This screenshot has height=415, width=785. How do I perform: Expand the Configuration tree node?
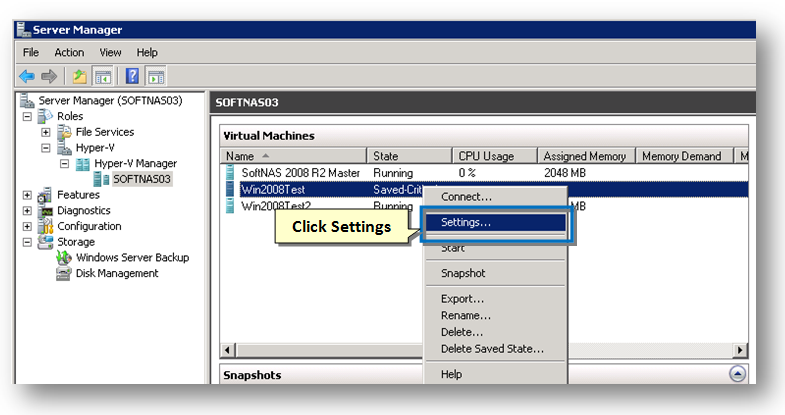(x=27, y=226)
